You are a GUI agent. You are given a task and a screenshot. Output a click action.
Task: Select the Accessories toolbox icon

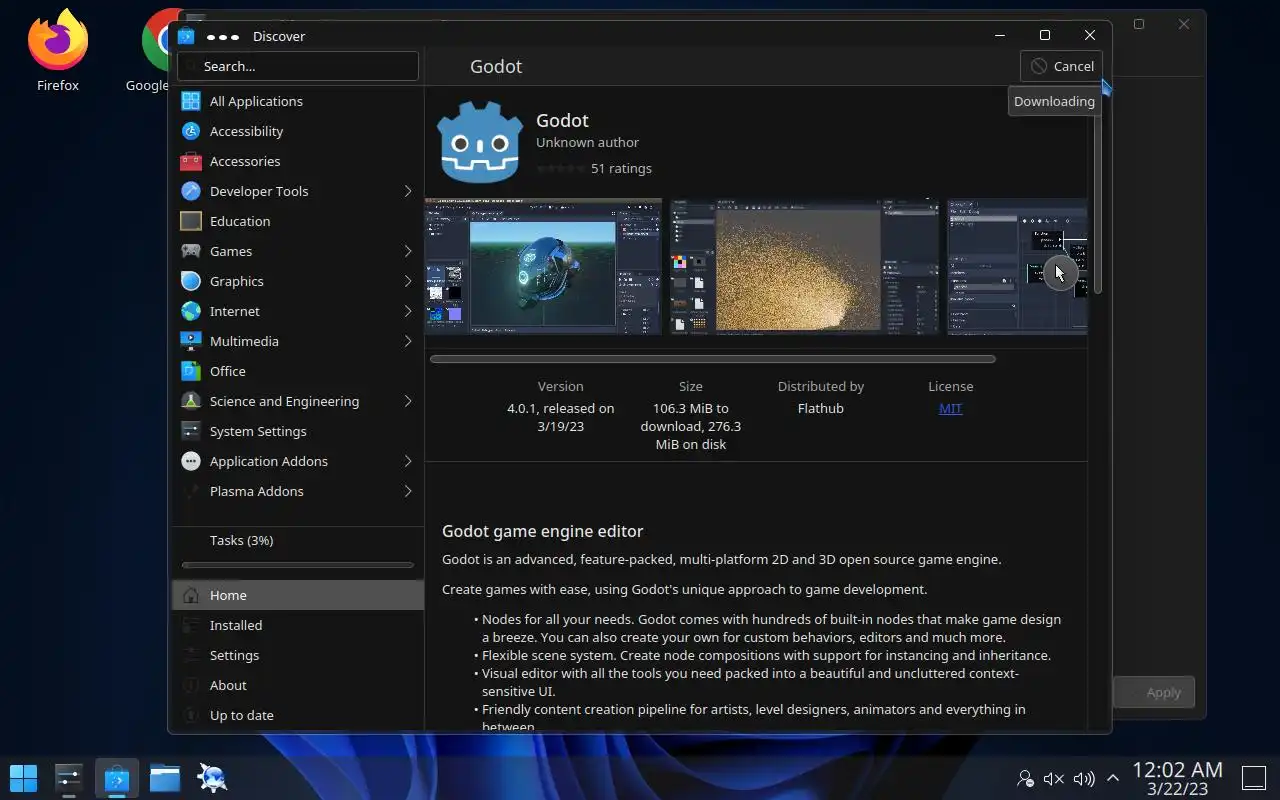point(191,161)
